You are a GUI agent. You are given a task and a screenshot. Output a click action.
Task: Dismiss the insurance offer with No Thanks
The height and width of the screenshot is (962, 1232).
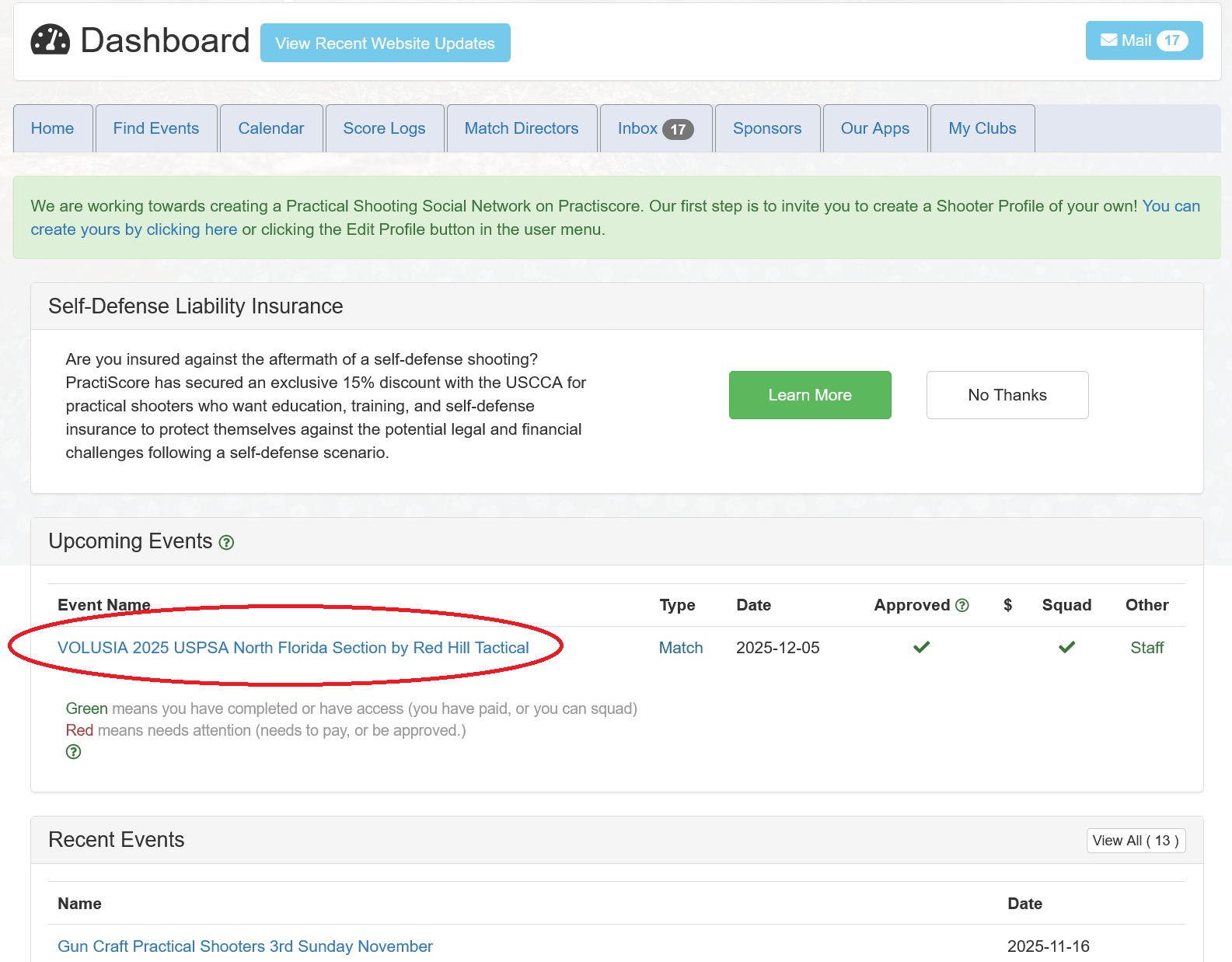coord(1007,395)
